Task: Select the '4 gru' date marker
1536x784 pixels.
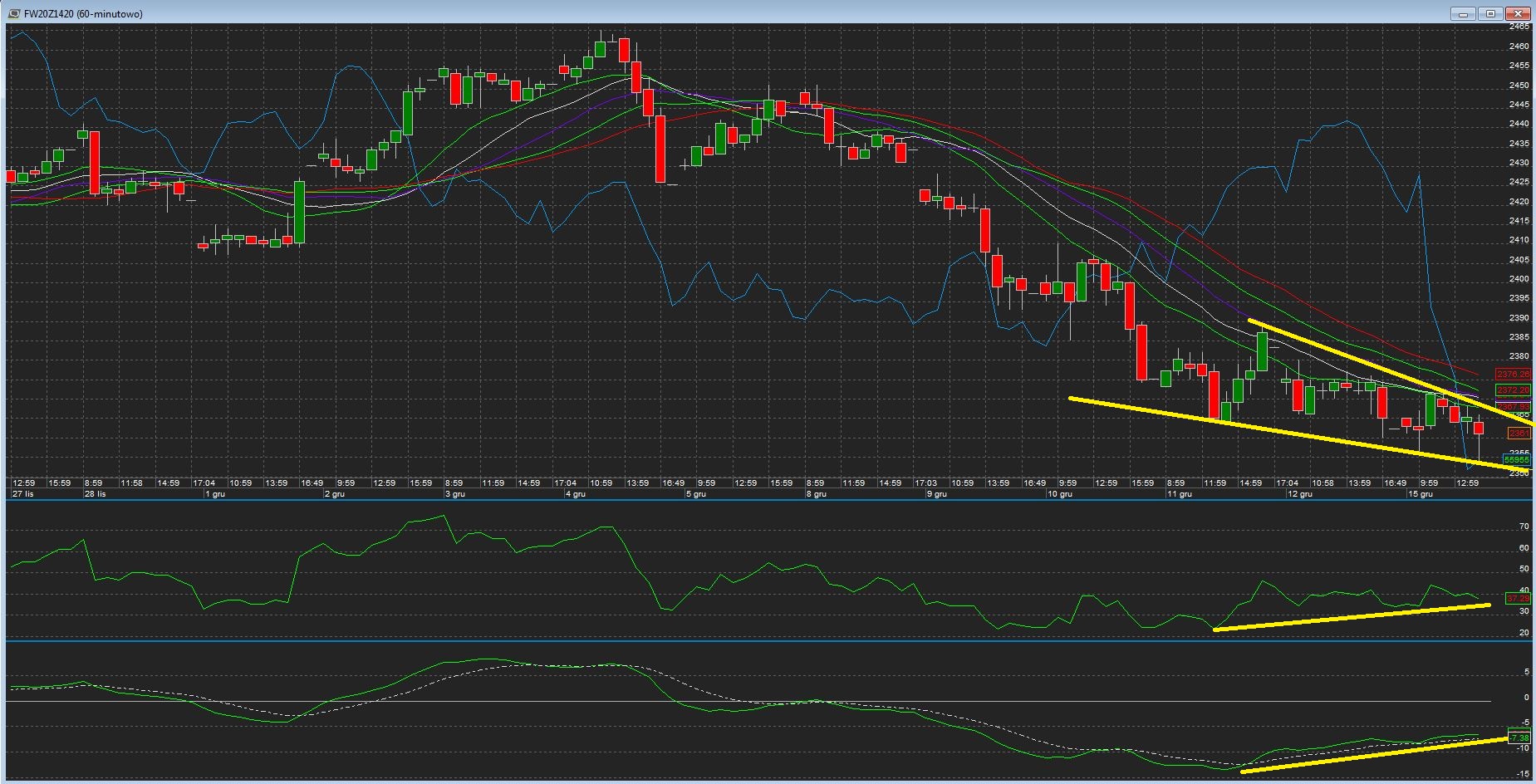Action: point(575,494)
